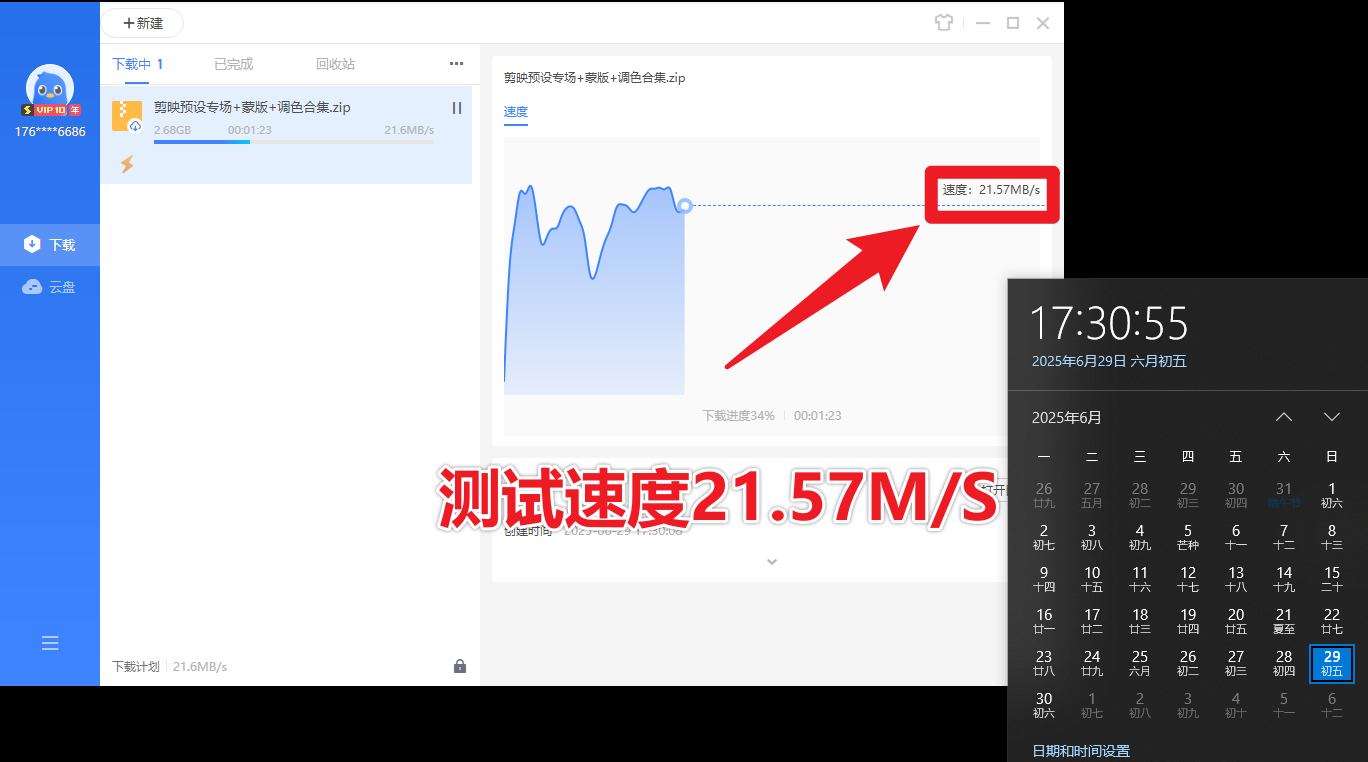Open 日期和时间设置 link
Screen dimensions: 1368x762
pyautogui.click(x=1081, y=750)
